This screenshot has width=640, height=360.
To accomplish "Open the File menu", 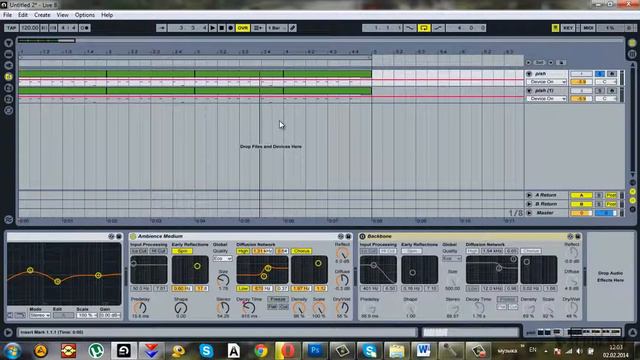I will pos(7,15).
